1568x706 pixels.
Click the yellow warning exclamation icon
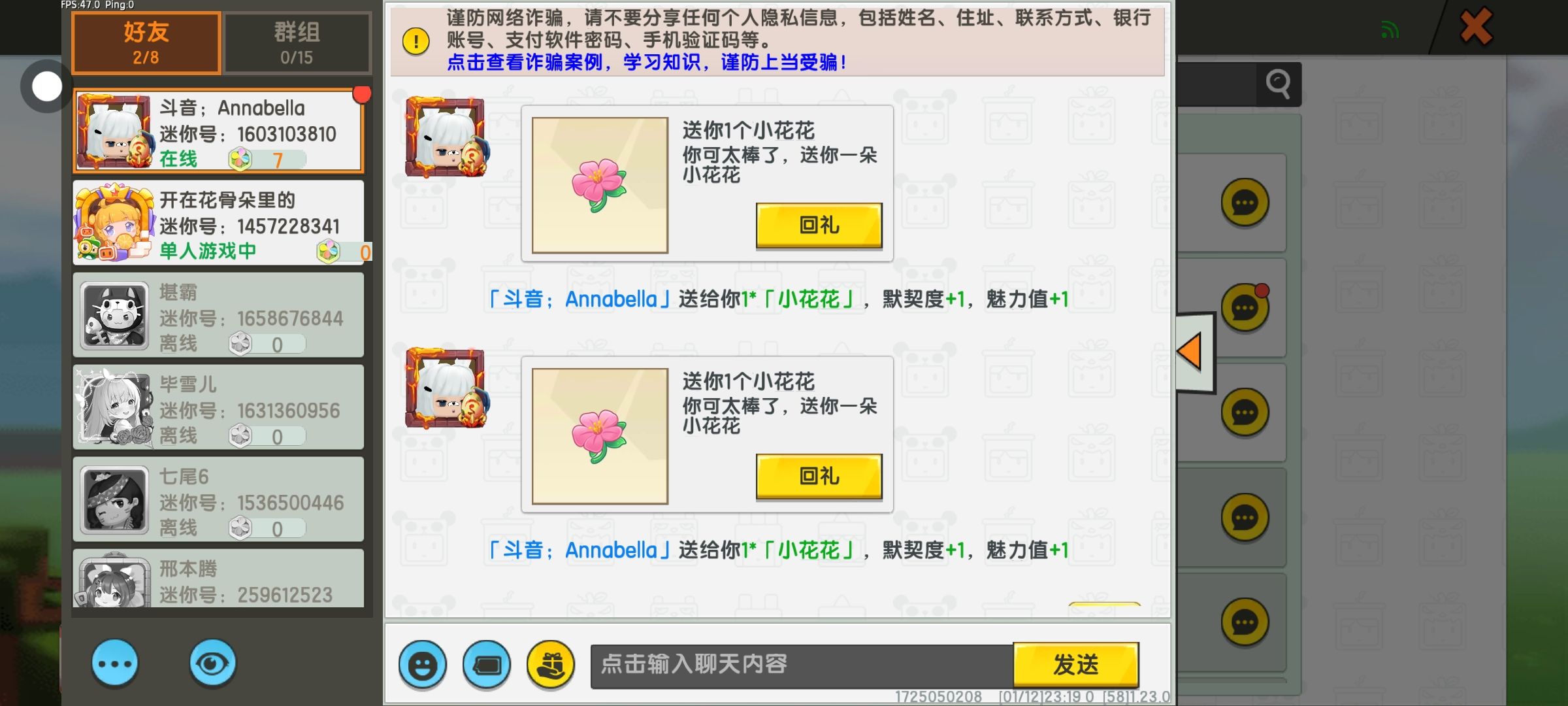pos(416,41)
